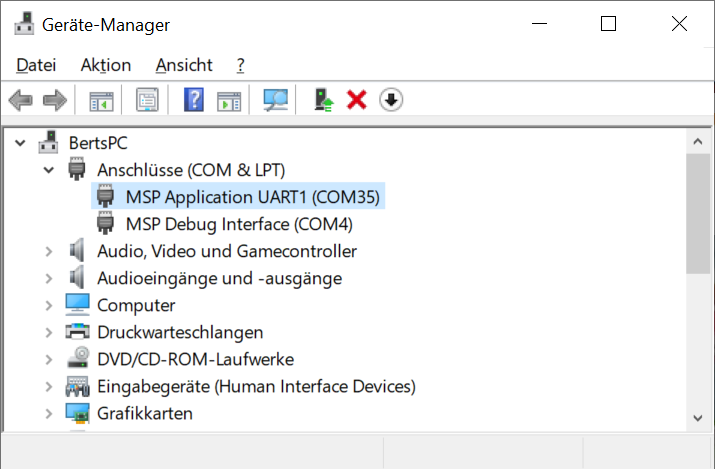Open the Datei menu
This screenshot has width=715, height=469.
[x=36, y=65]
